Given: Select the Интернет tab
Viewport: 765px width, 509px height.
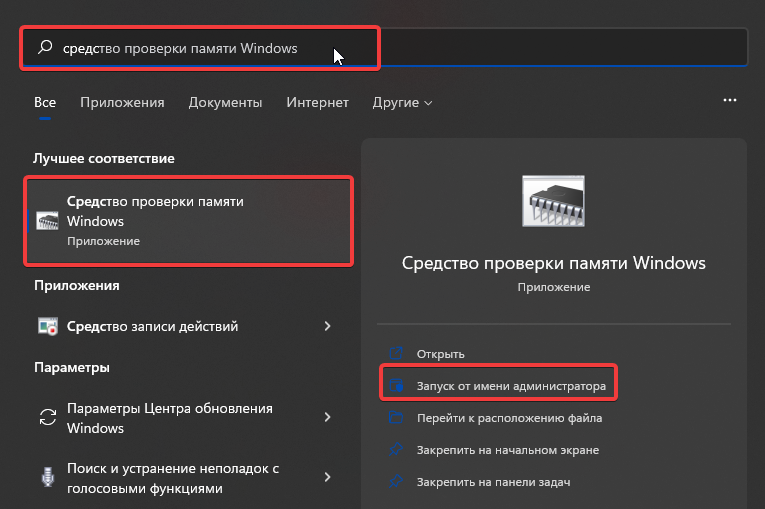Looking at the screenshot, I should [x=317, y=102].
